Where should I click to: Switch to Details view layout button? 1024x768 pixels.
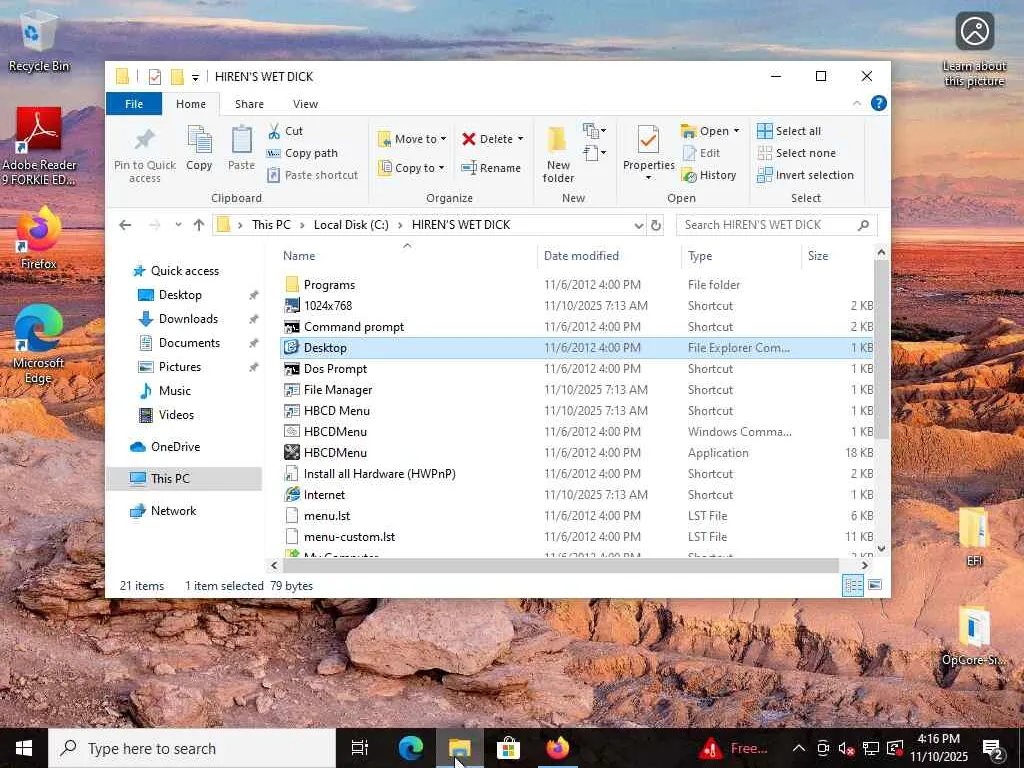853,585
